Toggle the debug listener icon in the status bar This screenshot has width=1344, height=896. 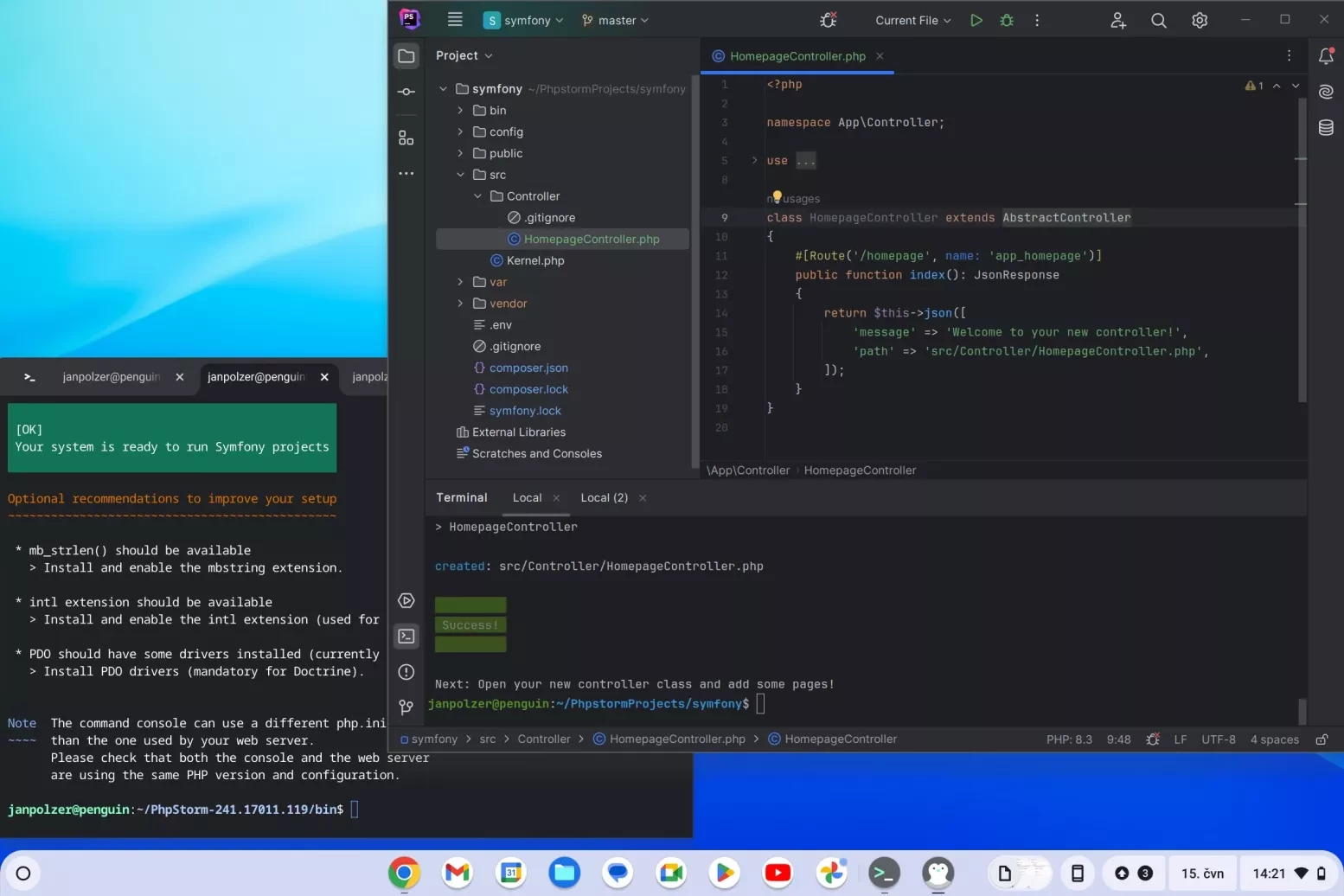(1153, 739)
